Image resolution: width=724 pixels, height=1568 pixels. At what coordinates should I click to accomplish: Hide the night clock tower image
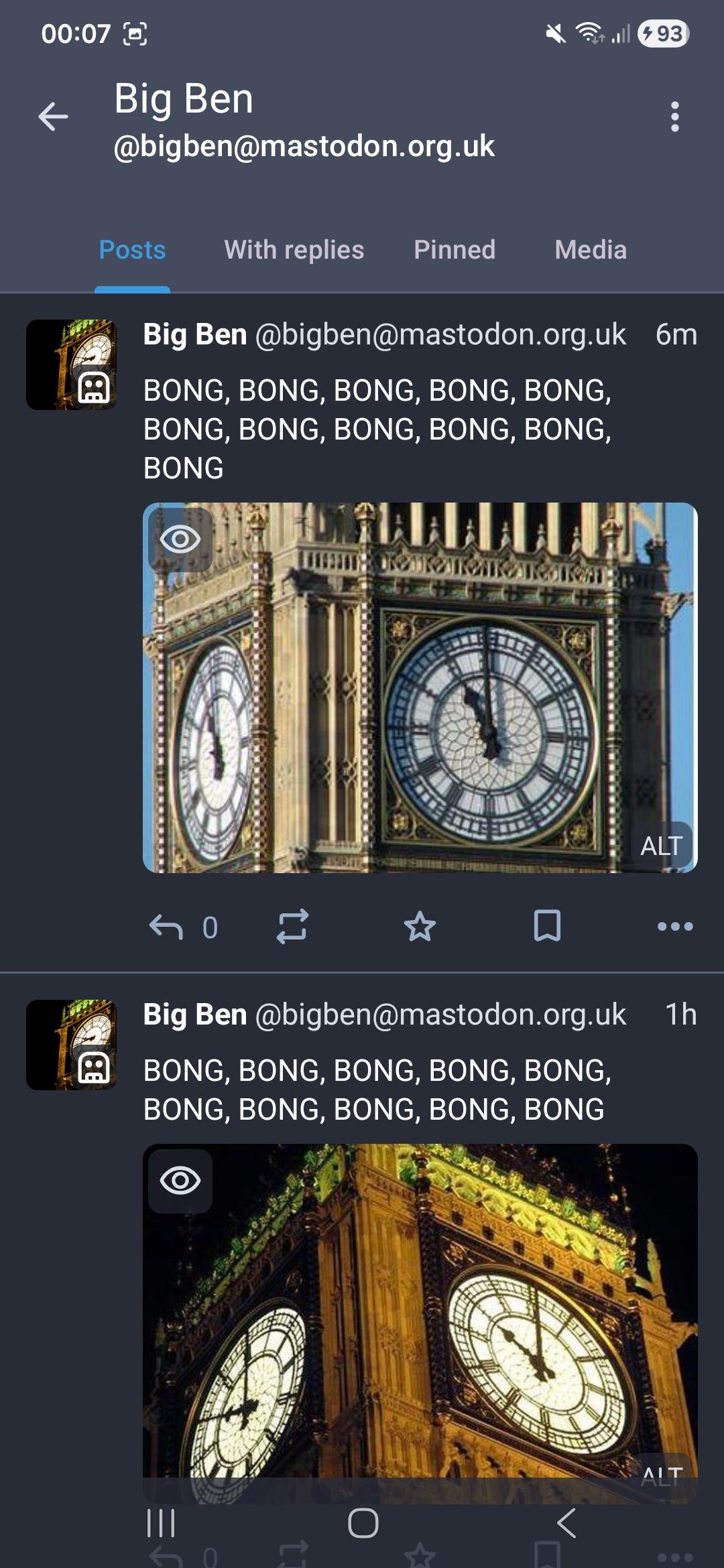[180, 1180]
